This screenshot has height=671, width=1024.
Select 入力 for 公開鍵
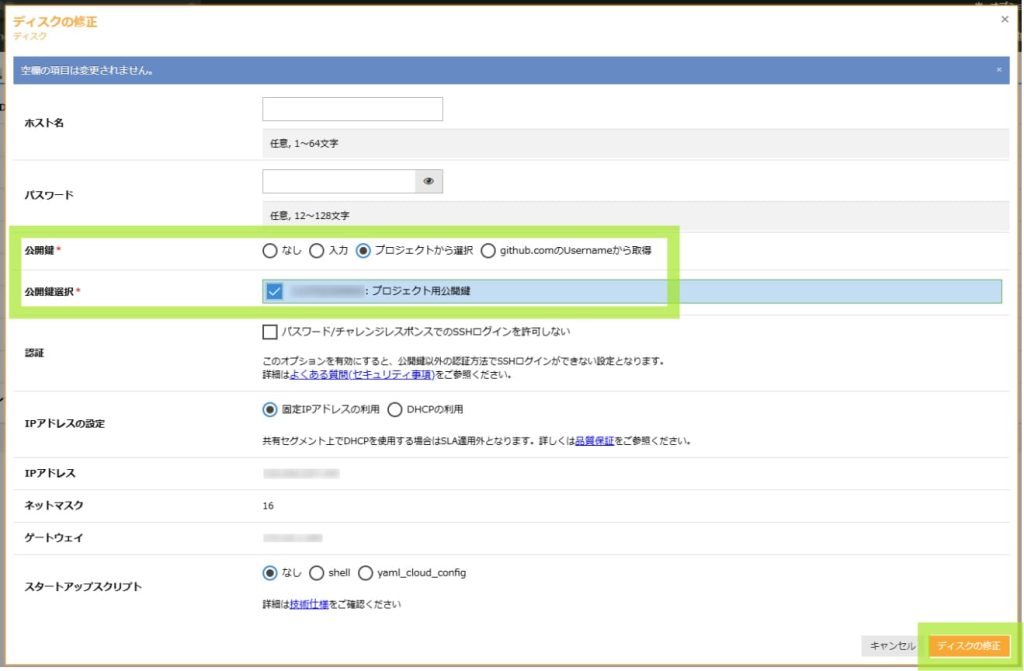point(316,251)
